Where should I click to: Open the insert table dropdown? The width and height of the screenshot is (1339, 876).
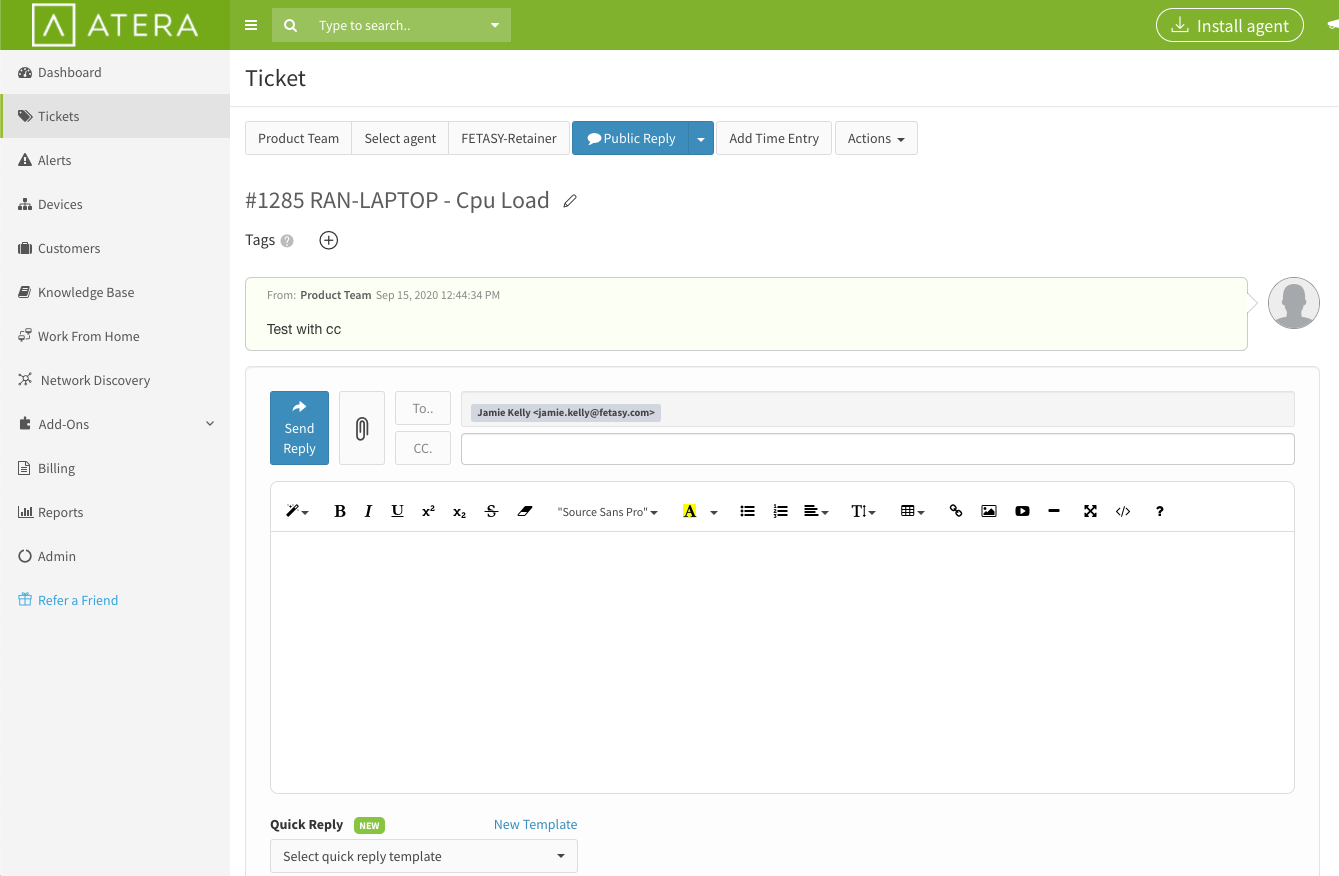[x=912, y=511]
